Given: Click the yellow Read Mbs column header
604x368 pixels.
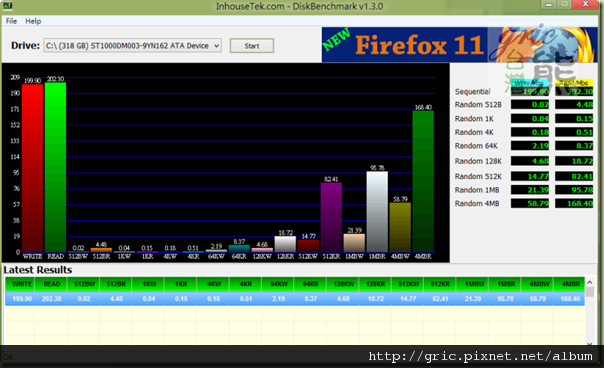Looking at the screenshot, I should pyautogui.click(x=574, y=83).
